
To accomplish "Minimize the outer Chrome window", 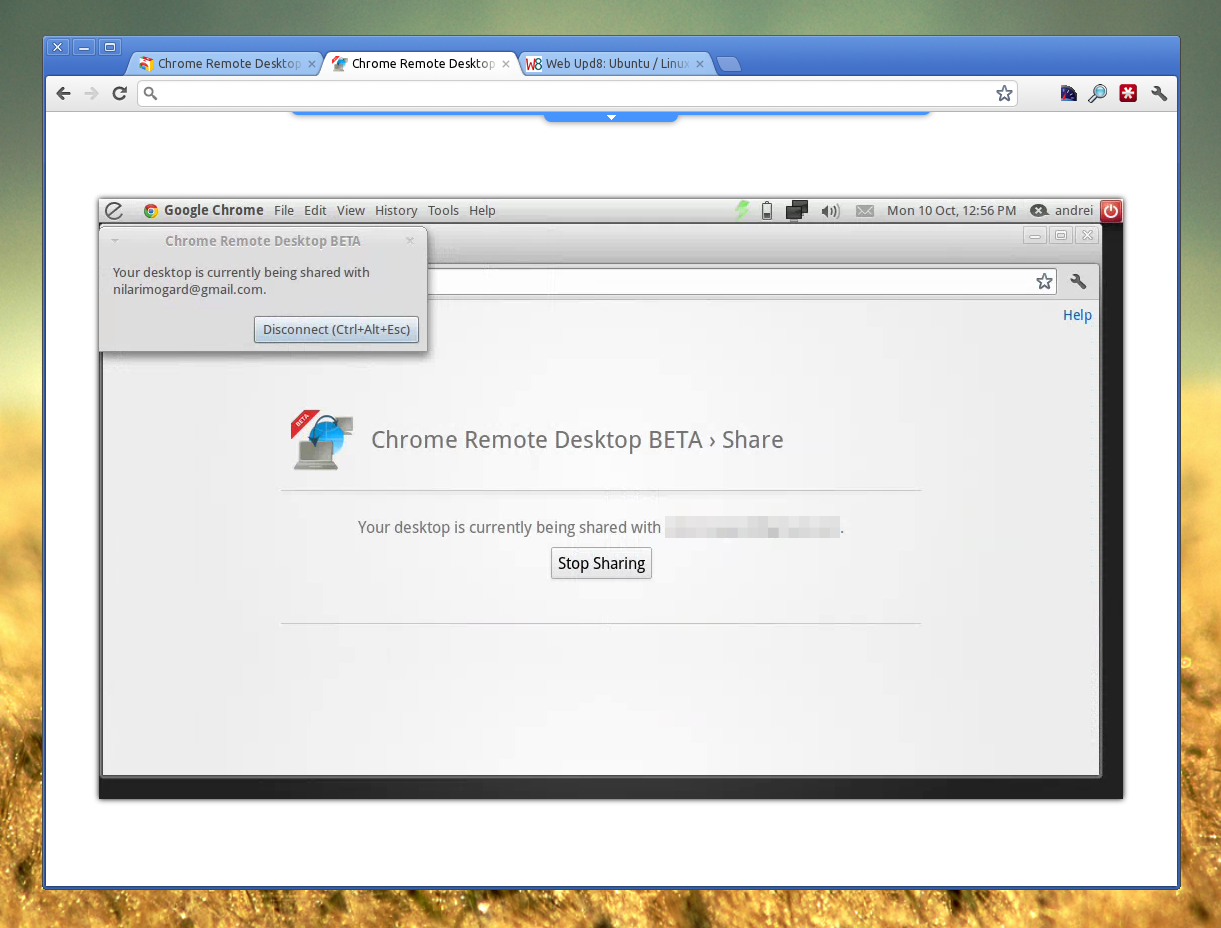I will [x=84, y=47].
